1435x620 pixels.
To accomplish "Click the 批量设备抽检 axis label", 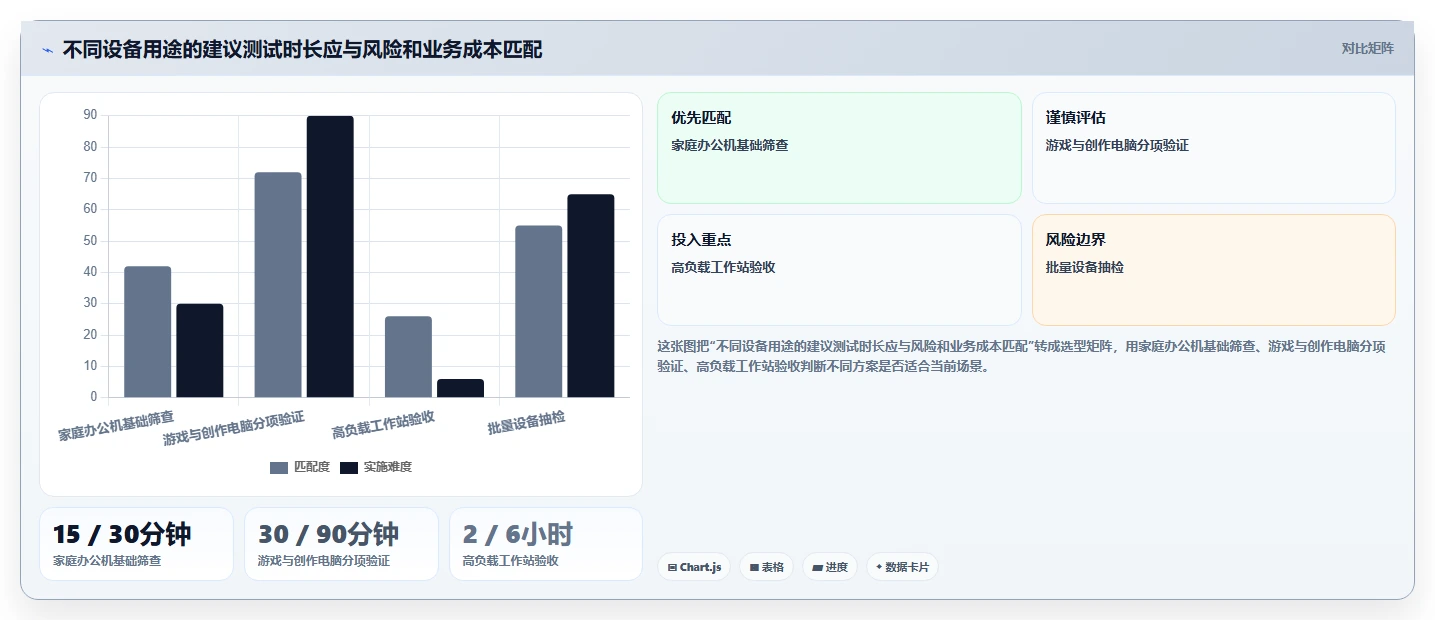I will point(526,423).
